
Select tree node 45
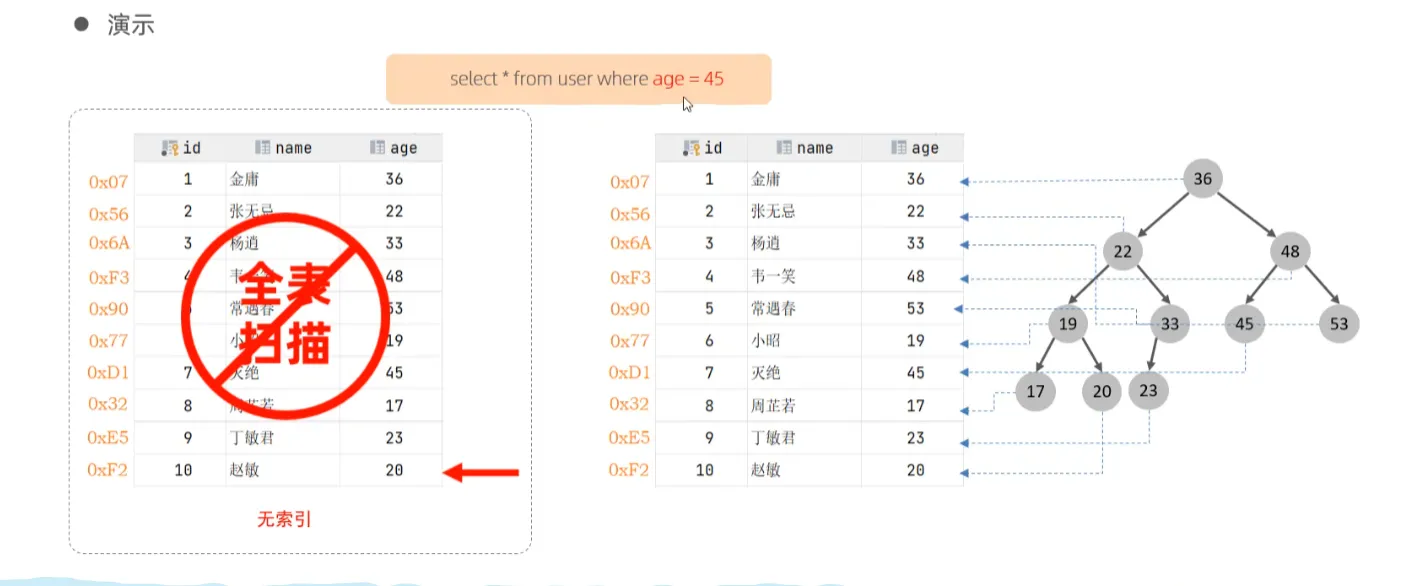pyautogui.click(x=1244, y=324)
